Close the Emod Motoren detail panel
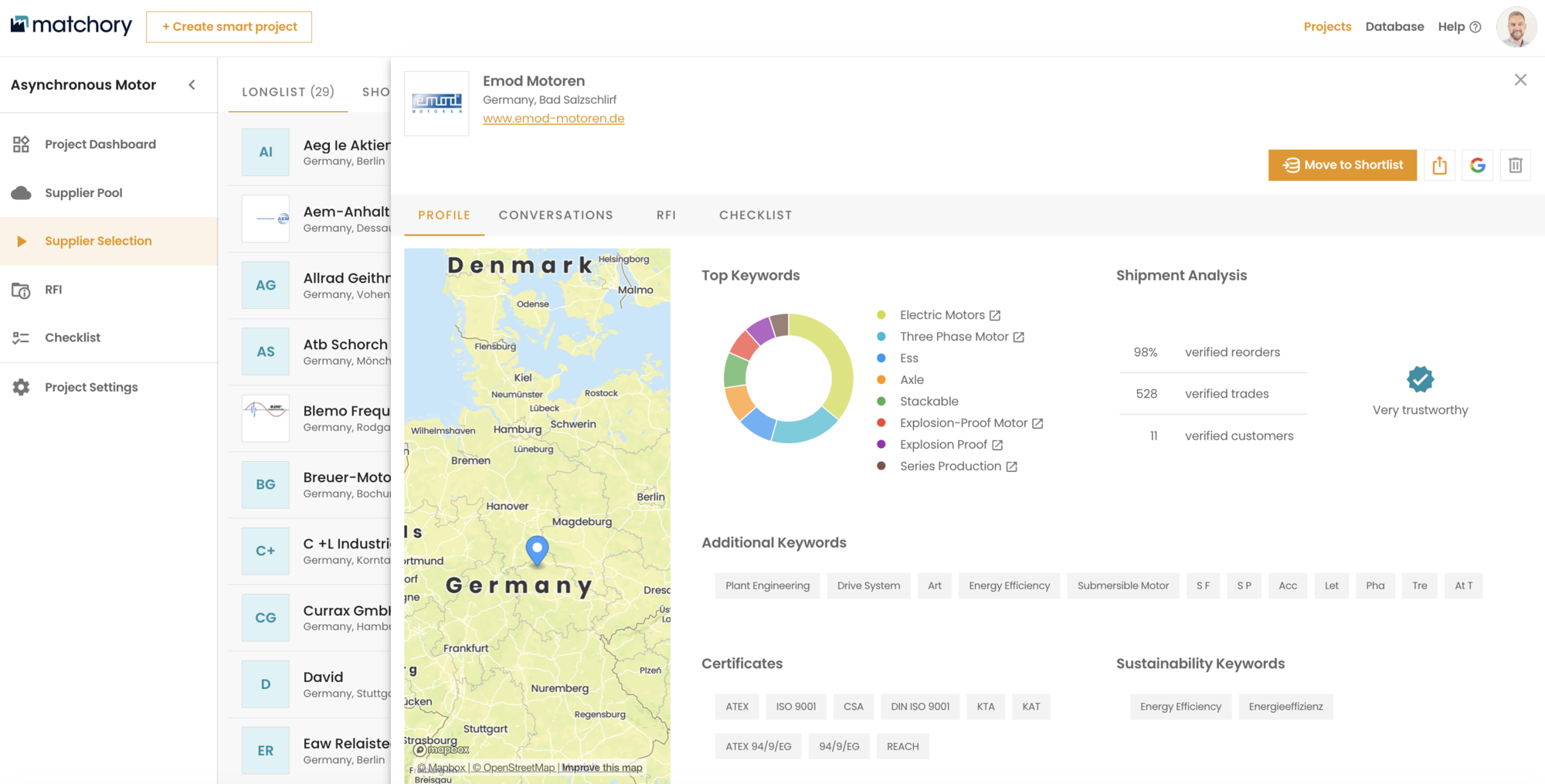1545x784 pixels. pyautogui.click(x=1520, y=80)
